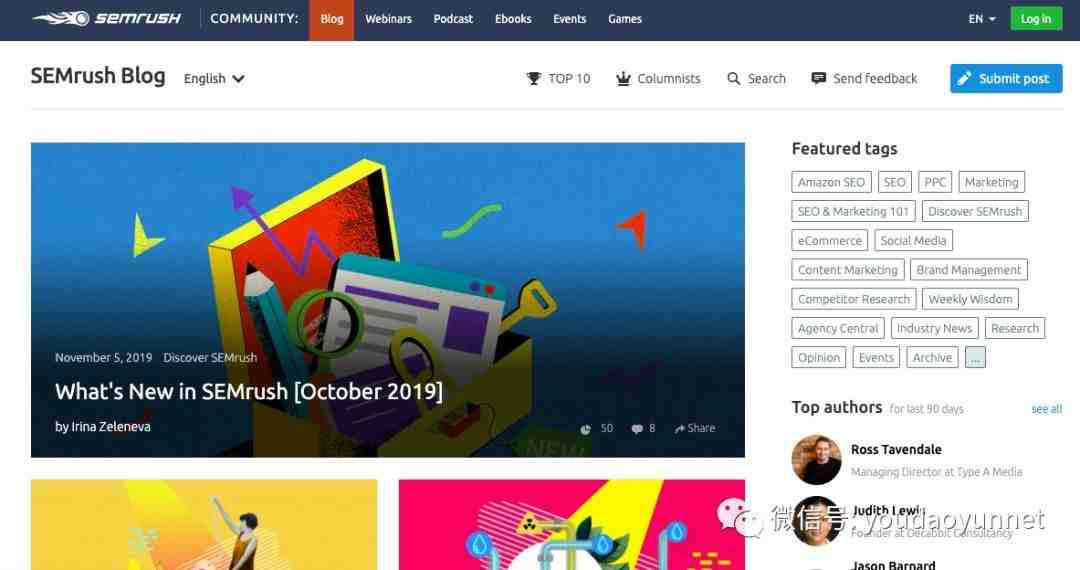Viewport: 1080px width, 570px height.
Task: Open What's New in SEMrush article title
Action: coord(249,391)
